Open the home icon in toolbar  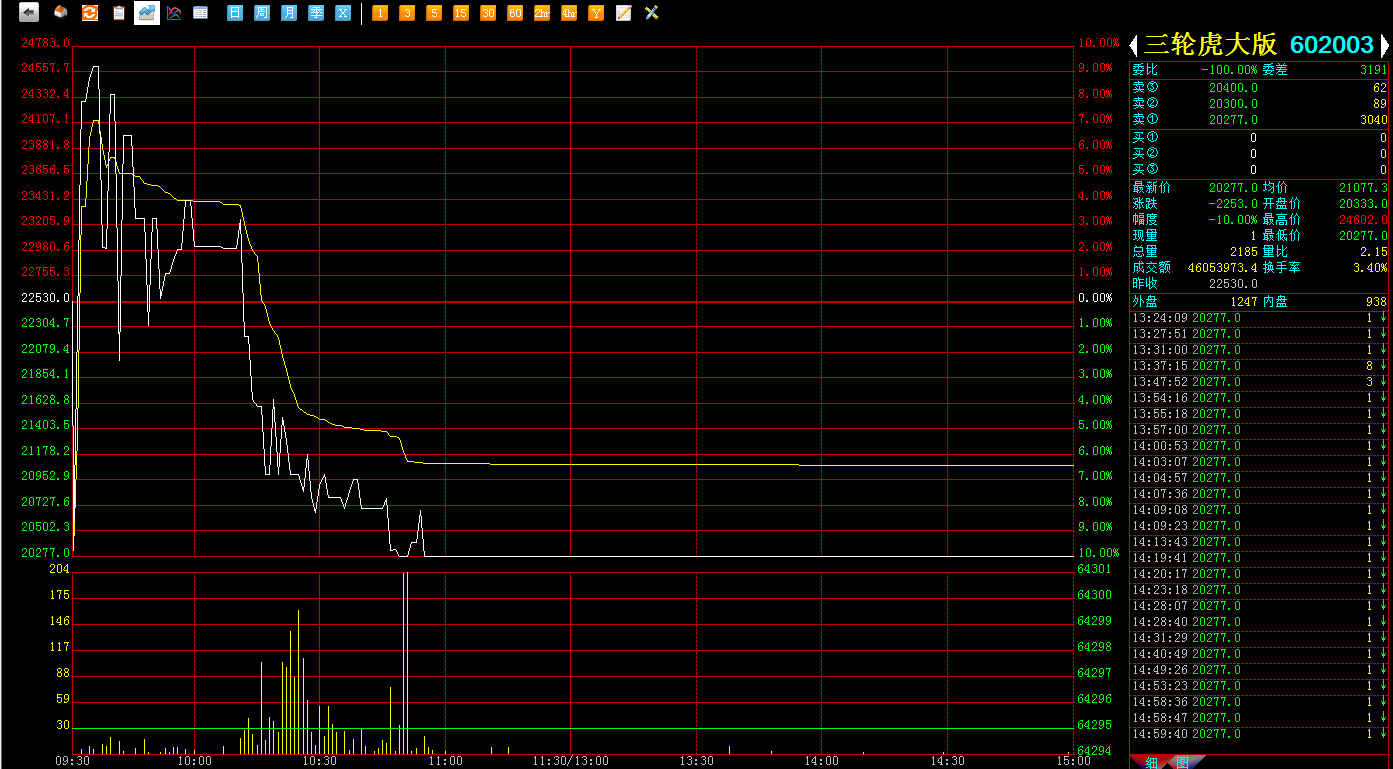click(x=61, y=13)
